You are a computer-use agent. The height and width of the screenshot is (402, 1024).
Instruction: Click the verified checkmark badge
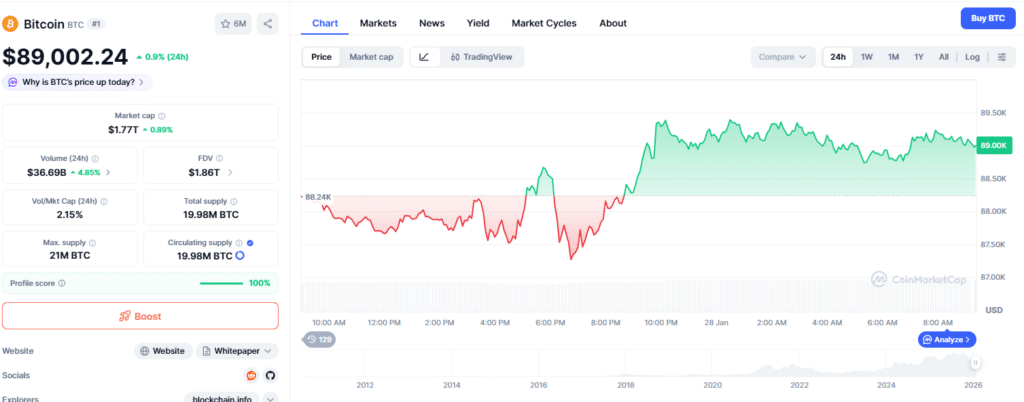(x=250, y=243)
